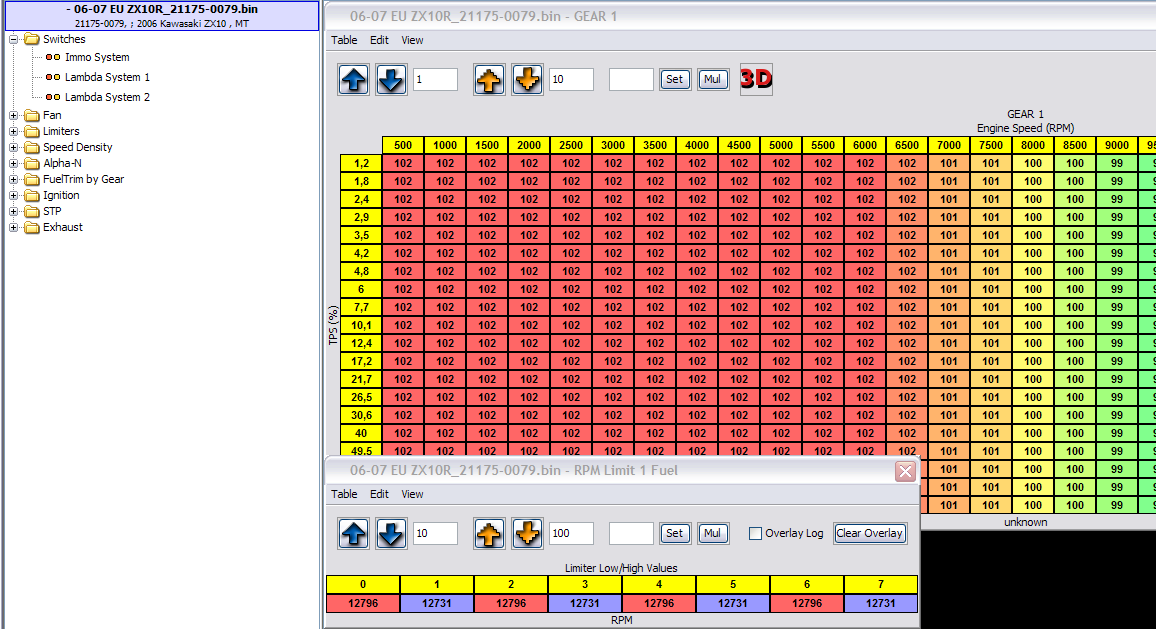
Task: Click the orange down arrow in RPM Limit window
Action: 527,533
